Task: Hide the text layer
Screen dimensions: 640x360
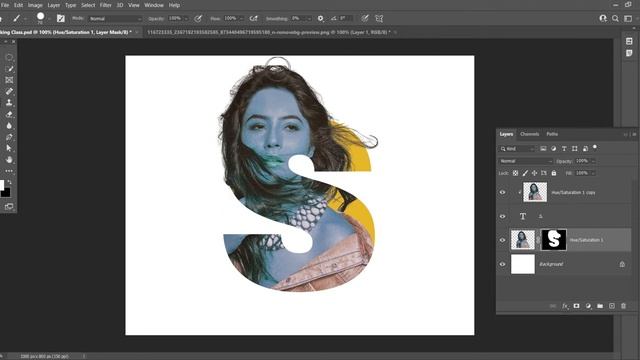Action: click(x=502, y=216)
